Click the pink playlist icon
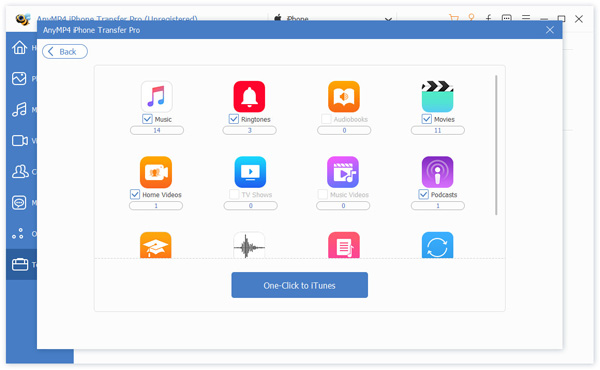Viewport: 600px width, 370px height. click(x=344, y=245)
